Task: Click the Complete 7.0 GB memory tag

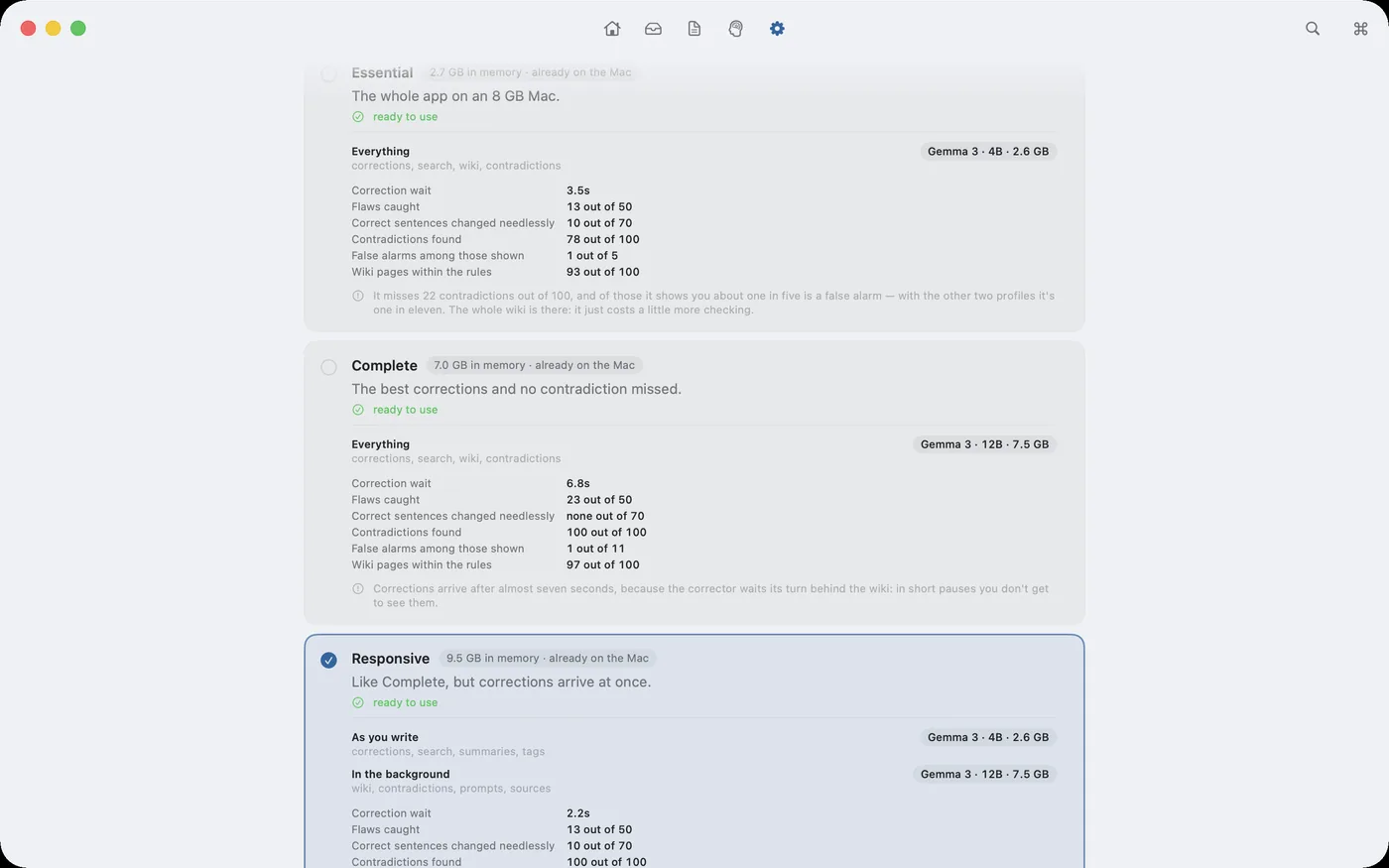Action: point(534,365)
